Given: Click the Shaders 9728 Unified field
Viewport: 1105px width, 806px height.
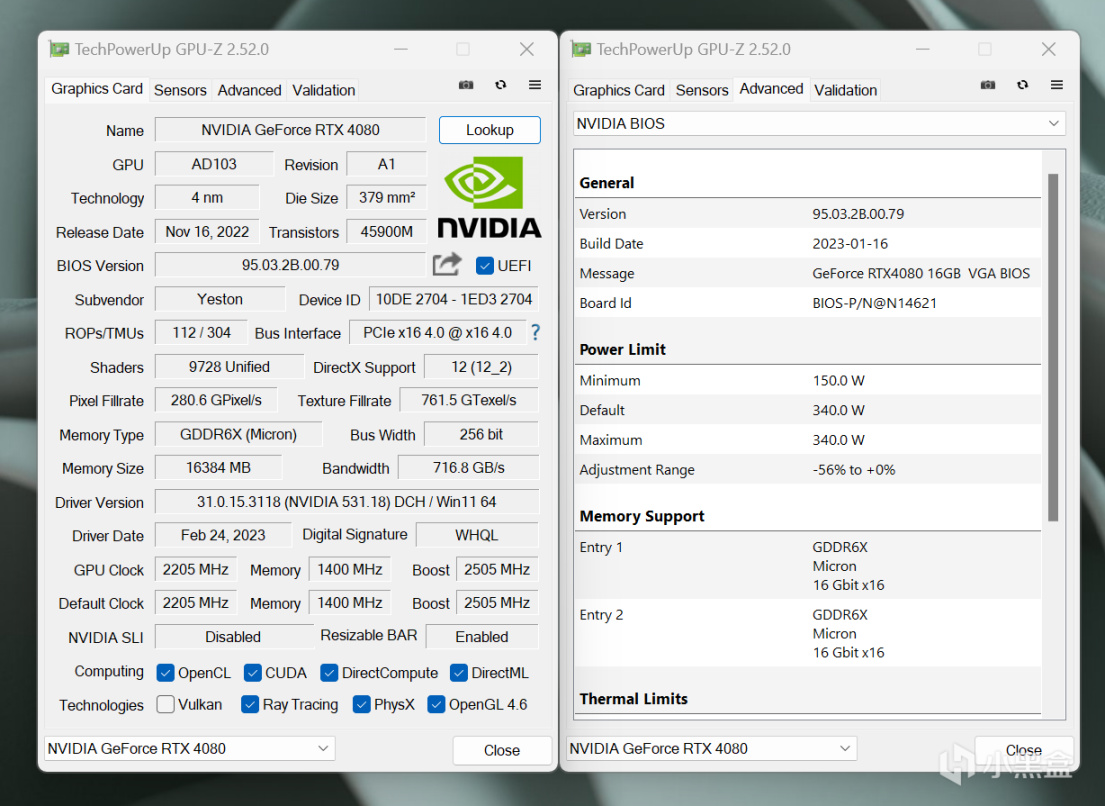Looking at the screenshot, I should [229, 366].
